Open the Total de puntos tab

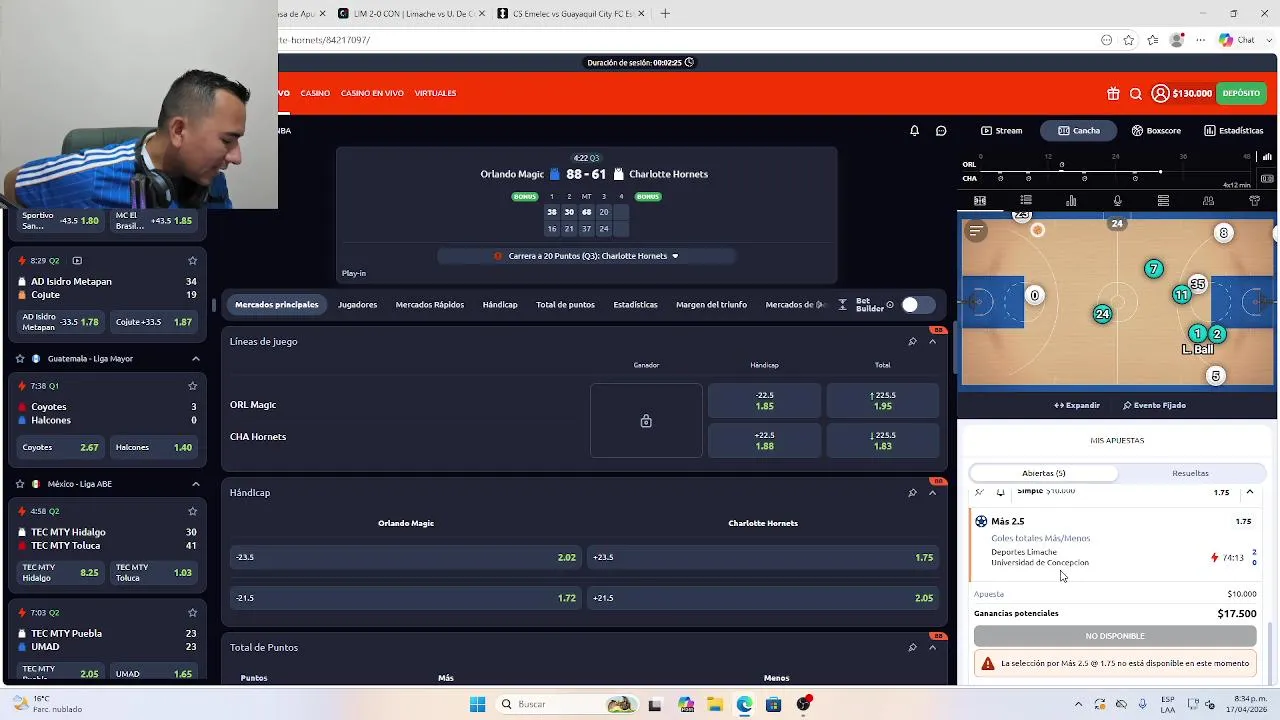point(565,305)
